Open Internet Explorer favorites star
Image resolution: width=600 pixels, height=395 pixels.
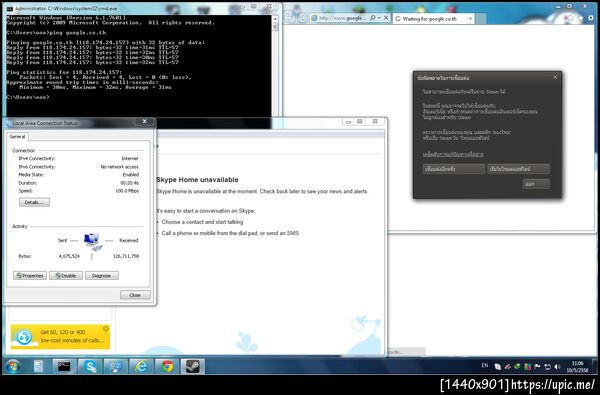click(x=580, y=18)
